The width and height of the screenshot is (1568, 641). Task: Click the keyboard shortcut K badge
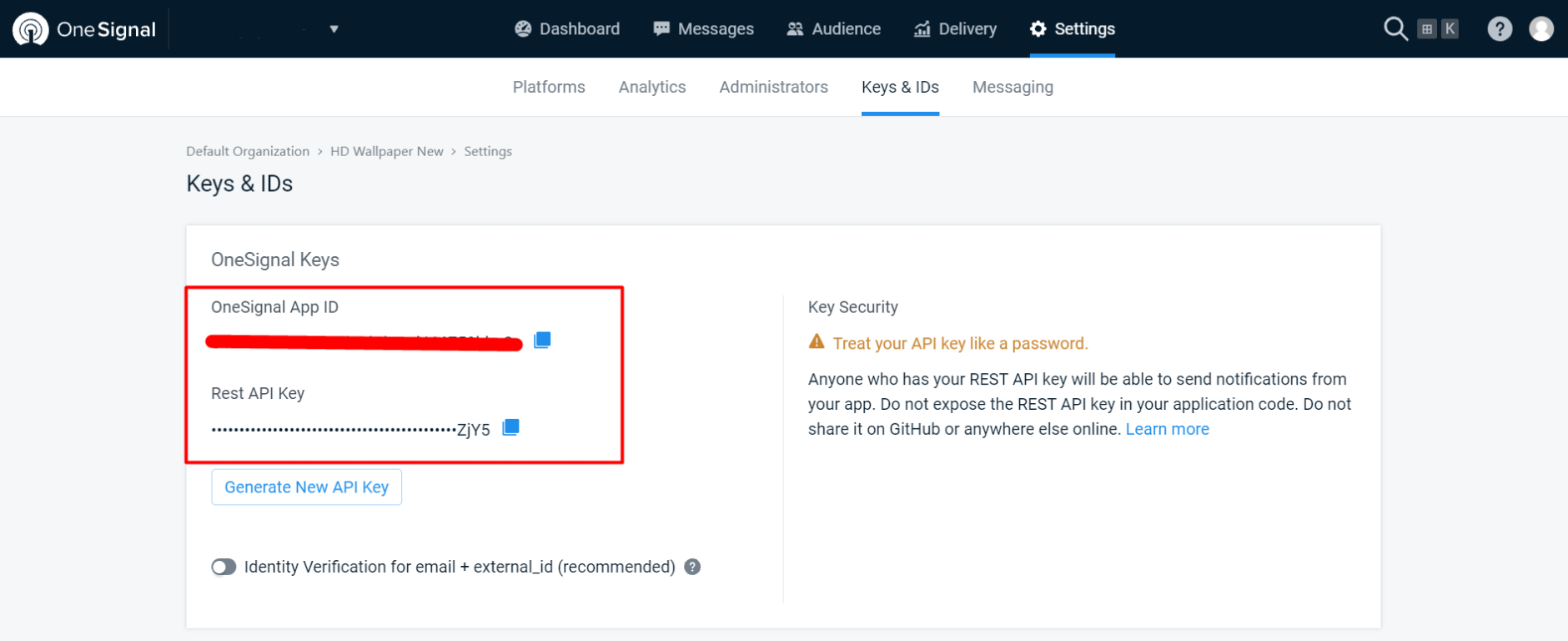pyautogui.click(x=1450, y=29)
